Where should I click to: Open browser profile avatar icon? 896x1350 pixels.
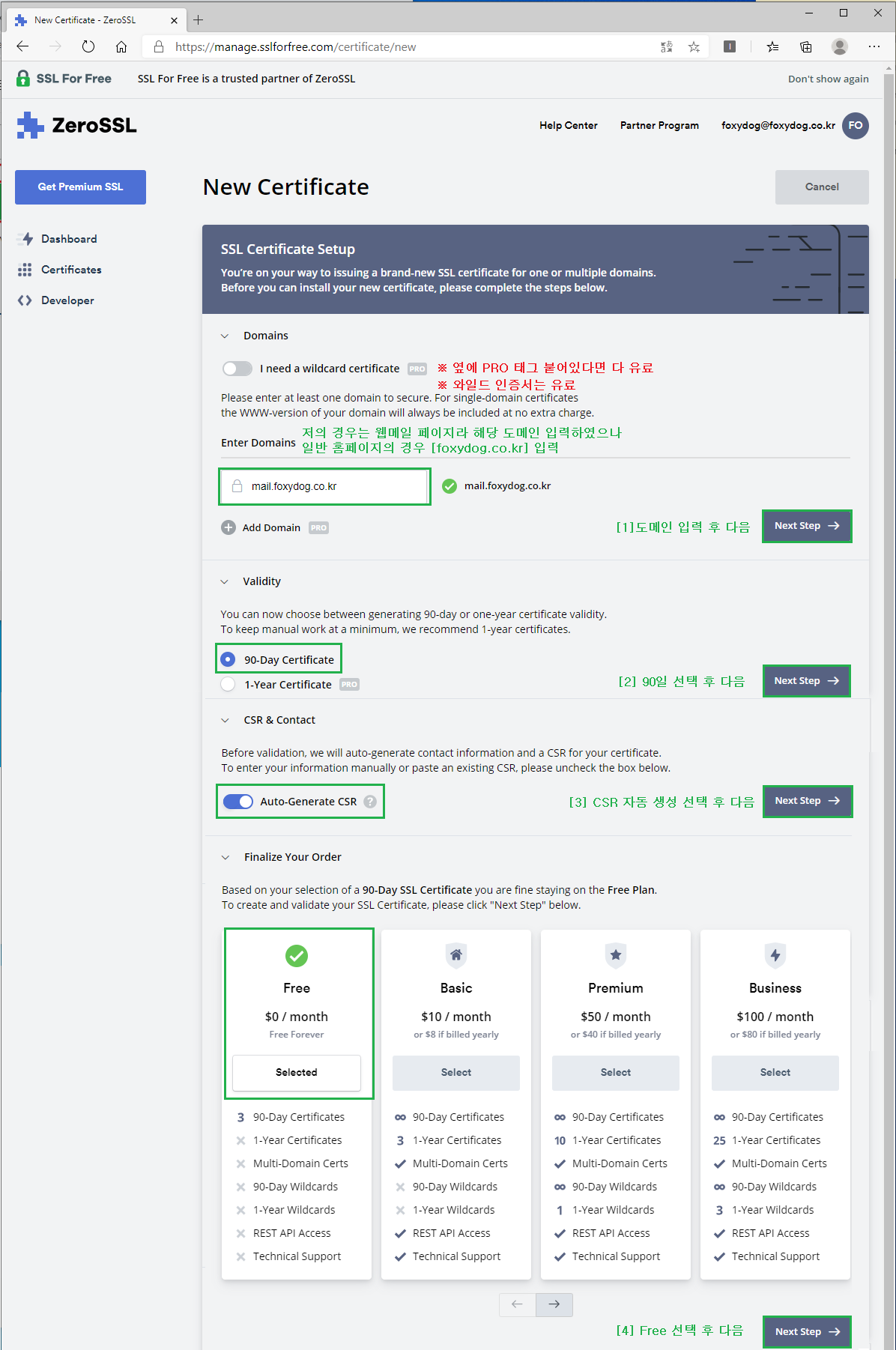pos(840,46)
